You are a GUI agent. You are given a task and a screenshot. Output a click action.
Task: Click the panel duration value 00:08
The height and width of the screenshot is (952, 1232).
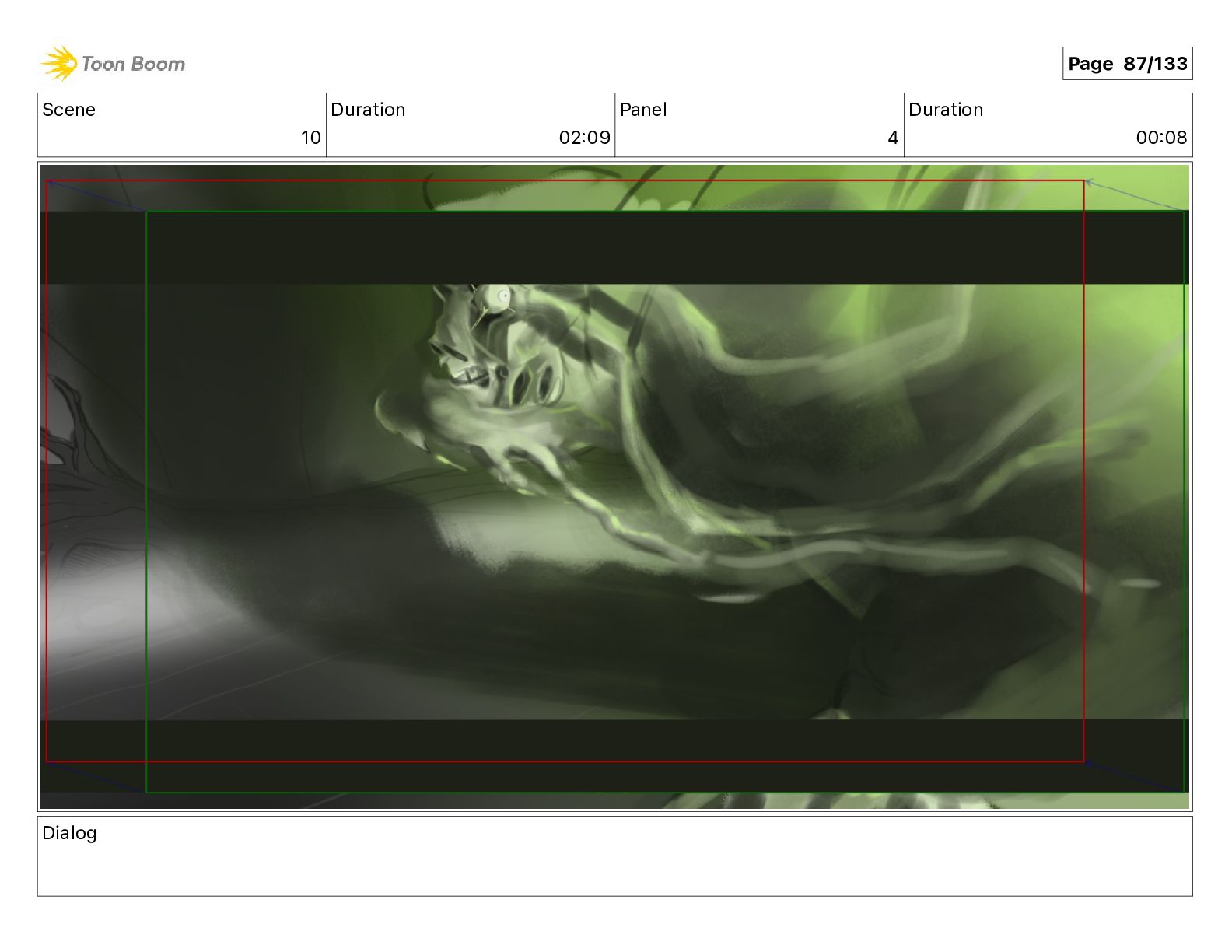1161,138
